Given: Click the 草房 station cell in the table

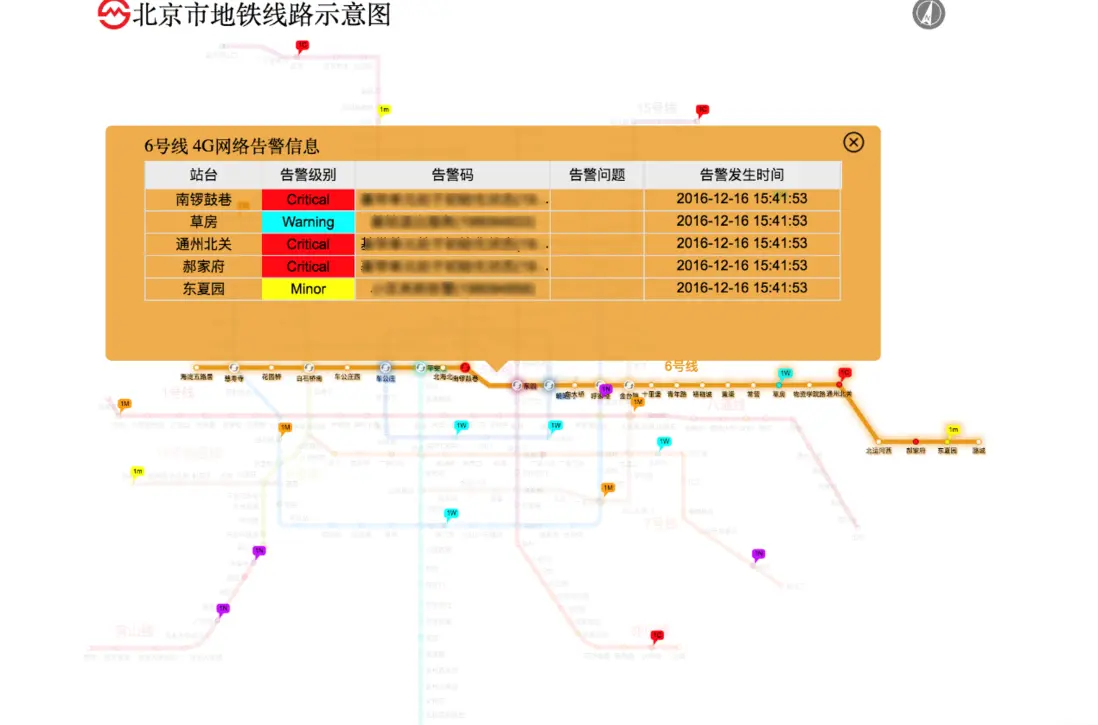Looking at the screenshot, I should click(203, 222).
